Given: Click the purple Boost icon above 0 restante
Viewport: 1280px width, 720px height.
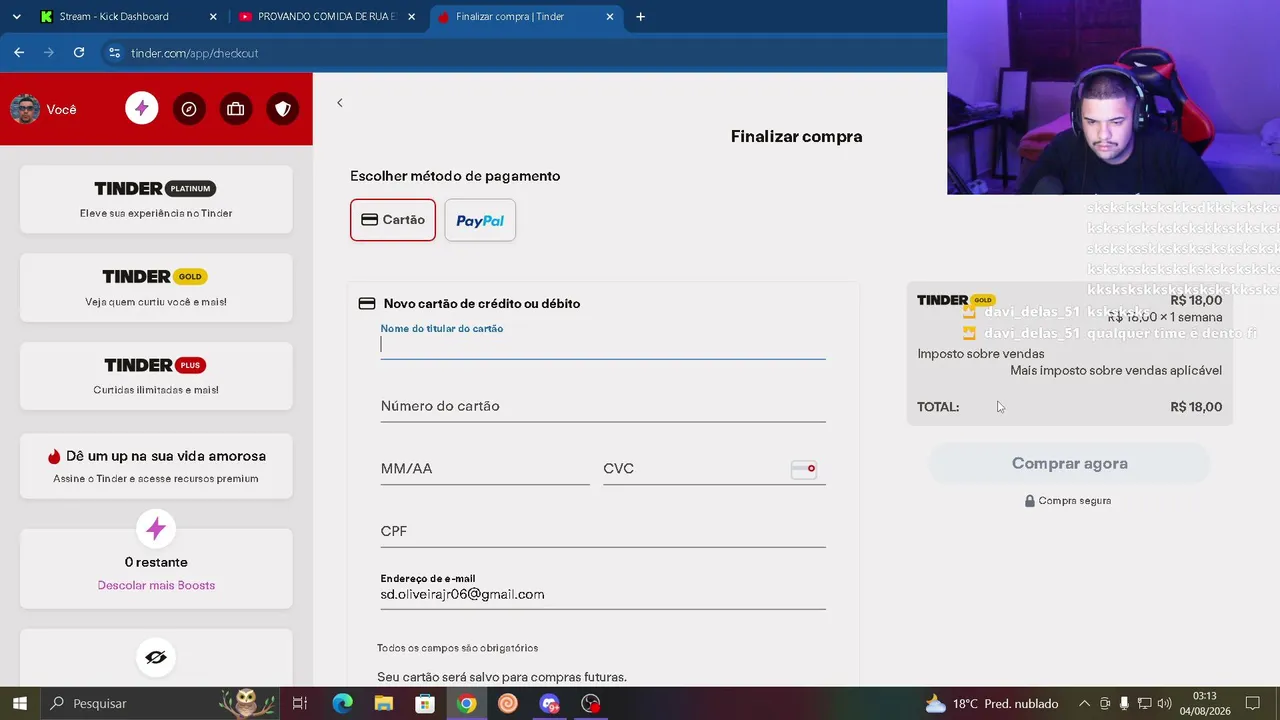Looking at the screenshot, I should point(156,529).
